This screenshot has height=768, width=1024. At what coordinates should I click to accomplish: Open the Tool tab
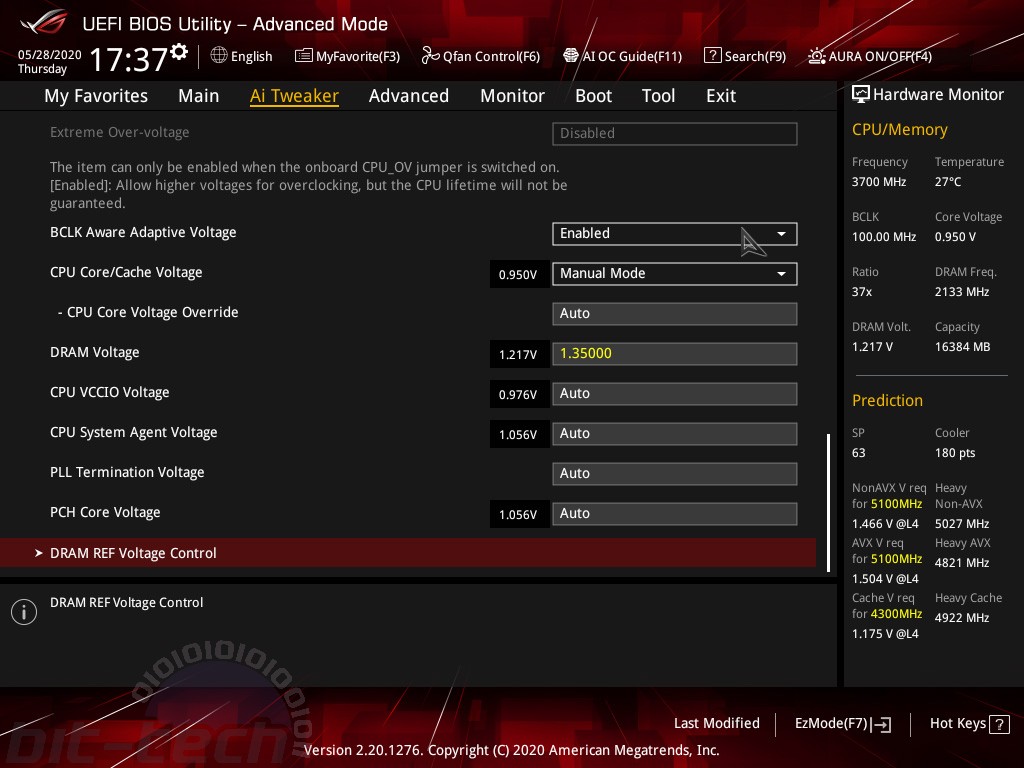(x=658, y=96)
